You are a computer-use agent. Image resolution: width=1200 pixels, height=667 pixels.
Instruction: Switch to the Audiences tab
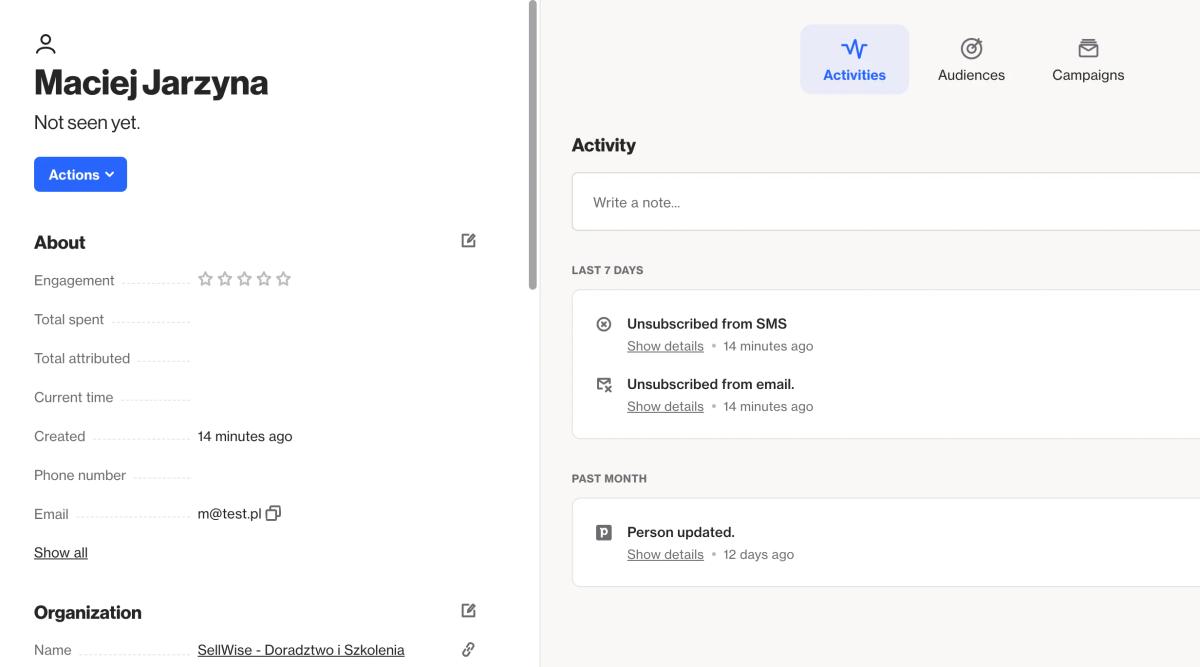[971, 60]
